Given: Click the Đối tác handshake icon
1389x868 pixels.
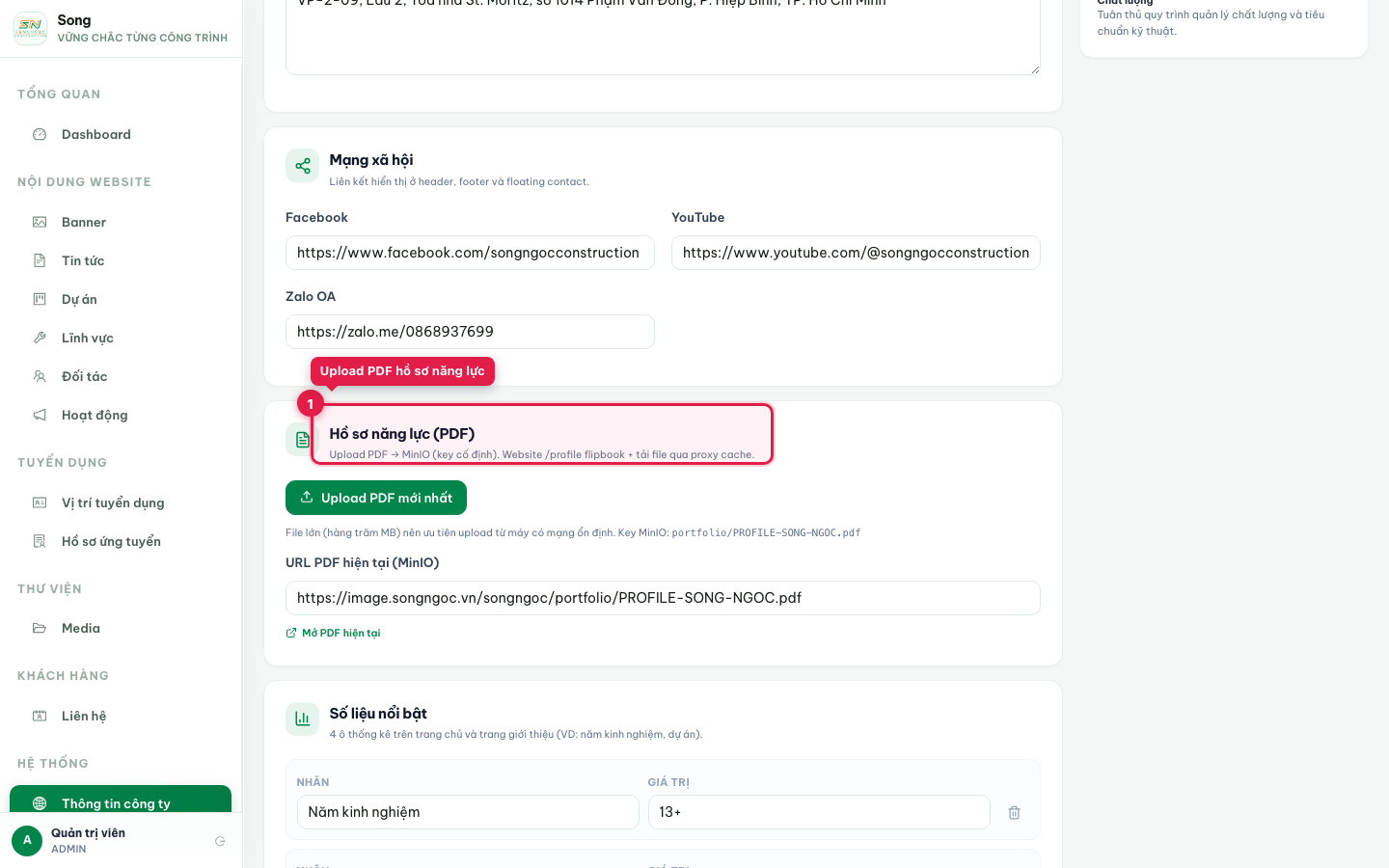Looking at the screenshot, I should (40, 376).
